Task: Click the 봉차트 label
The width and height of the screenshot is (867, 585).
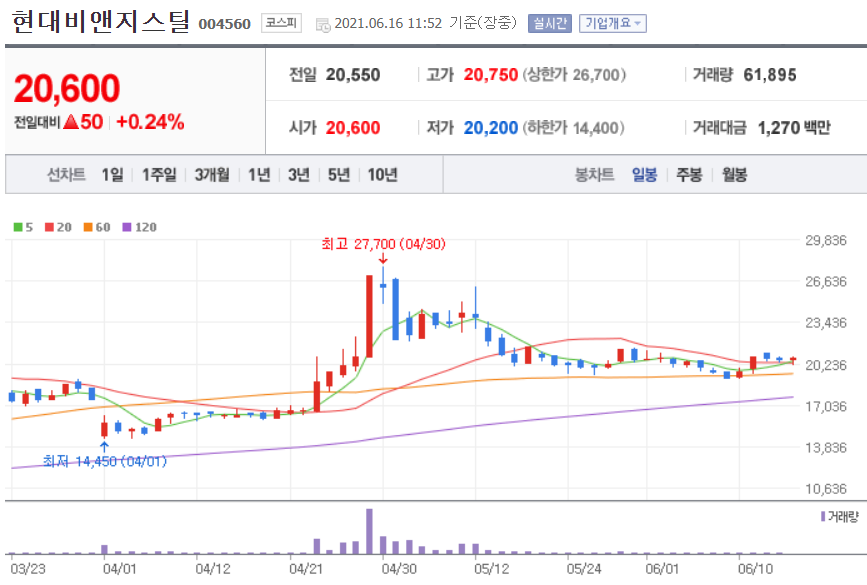Action: pyautogui.click(x=594, y=175)
